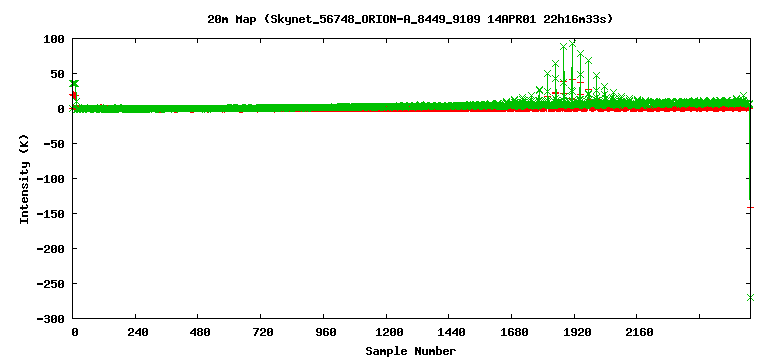
Task: Click the Intensity (K) axis label
Action: (x=24, y=179)
